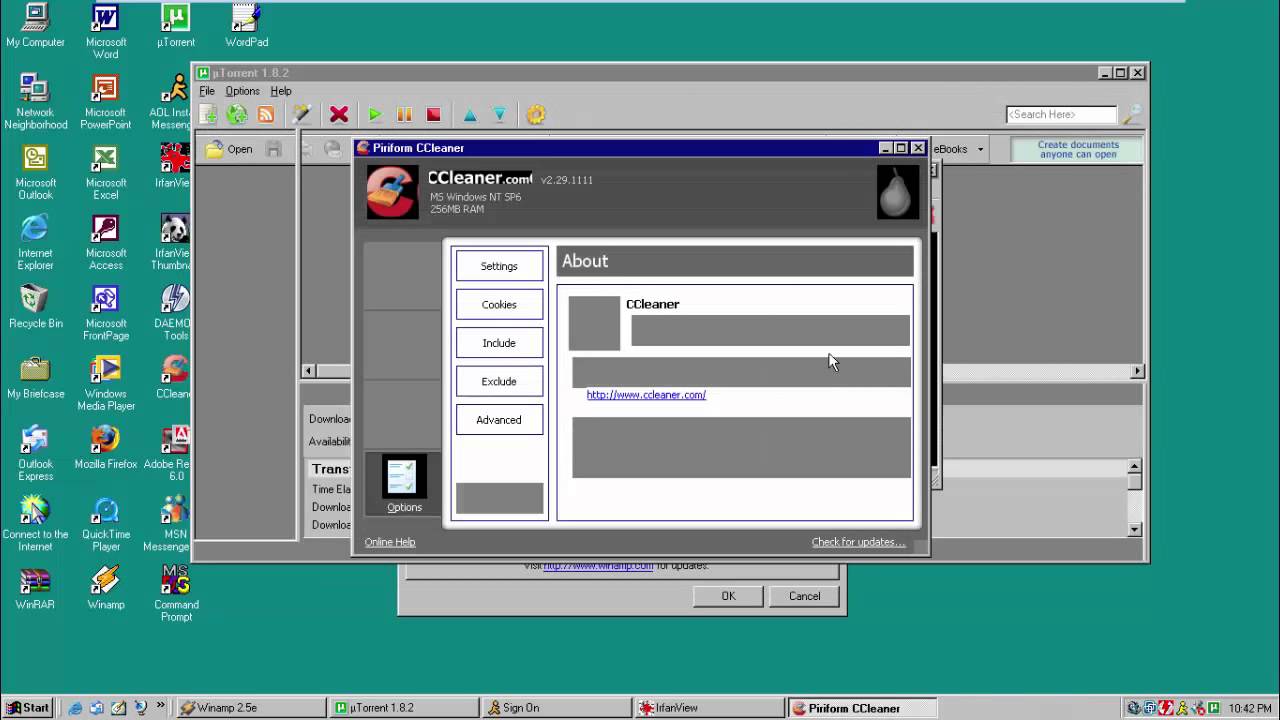Image resolution: width=1280 pixels, height=720 pixels.
Task: Click Internet Explorer quick launch icon
Action: (x=75, y=708)
